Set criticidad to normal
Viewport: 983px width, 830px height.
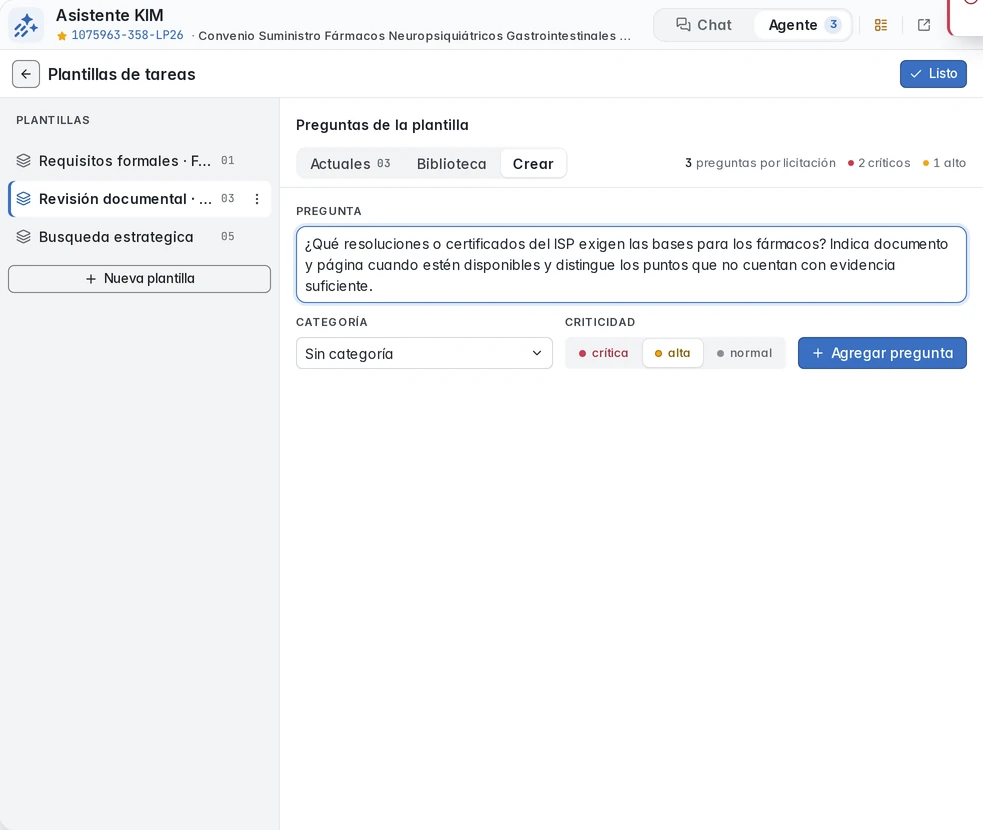point(744,353)
